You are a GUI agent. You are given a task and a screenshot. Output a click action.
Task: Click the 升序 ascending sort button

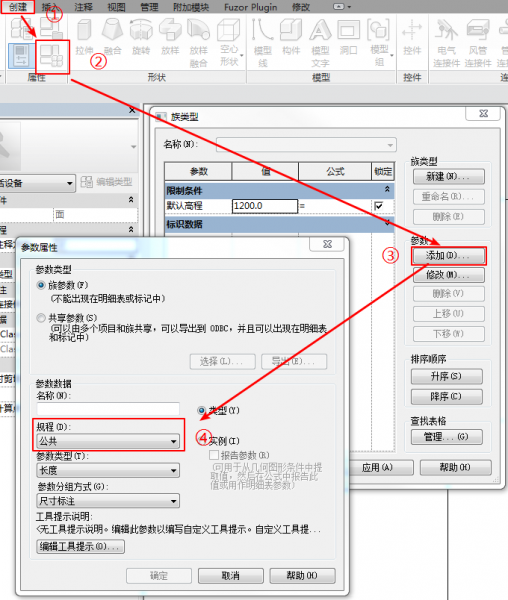click(x=446, y=376)
